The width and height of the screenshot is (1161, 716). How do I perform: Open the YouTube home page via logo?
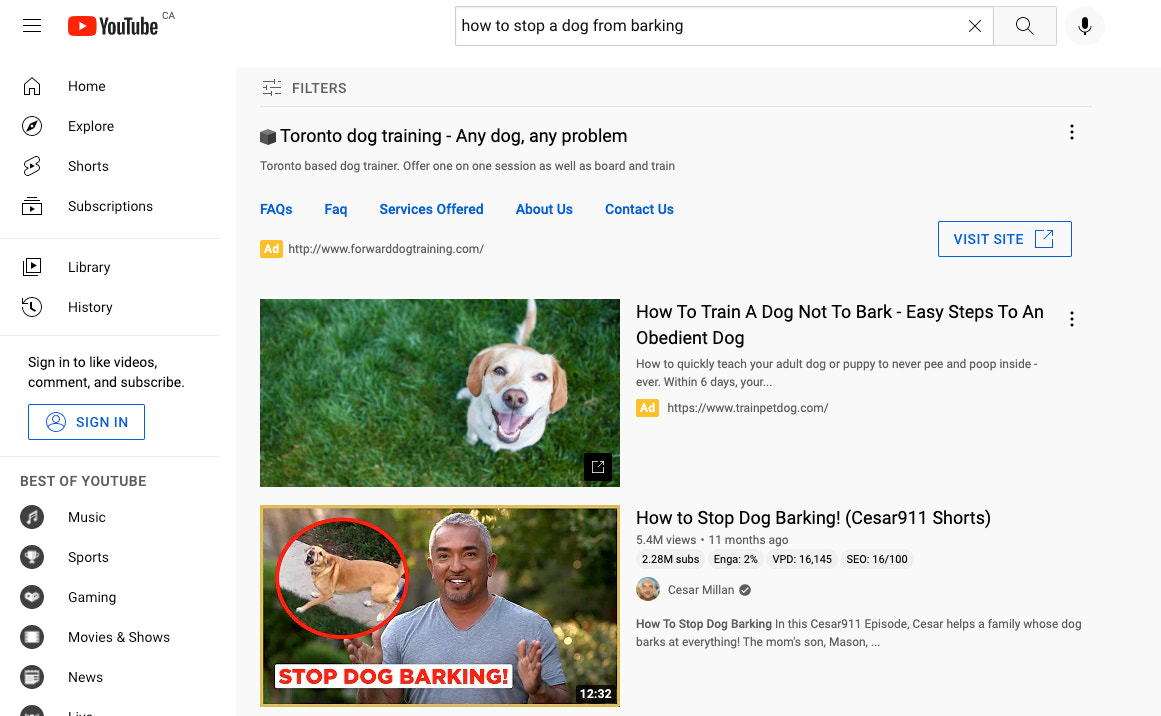click(111, 26)
